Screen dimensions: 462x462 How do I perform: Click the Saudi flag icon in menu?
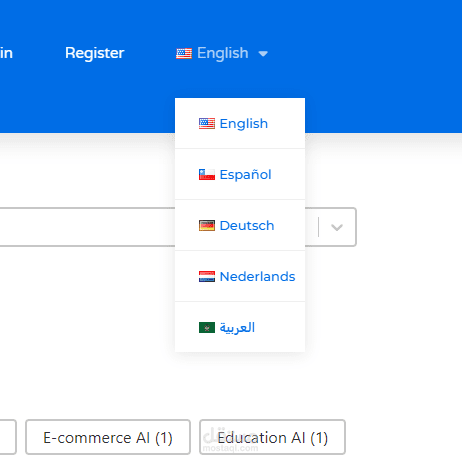point(207,327)
